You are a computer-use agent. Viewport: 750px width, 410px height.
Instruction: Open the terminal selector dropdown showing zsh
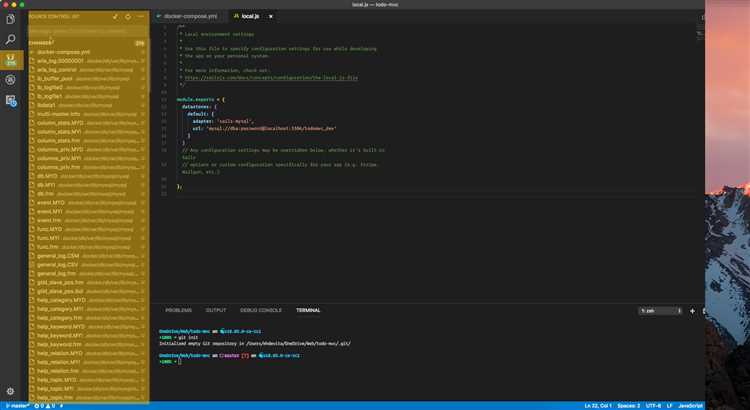(660, 311)
